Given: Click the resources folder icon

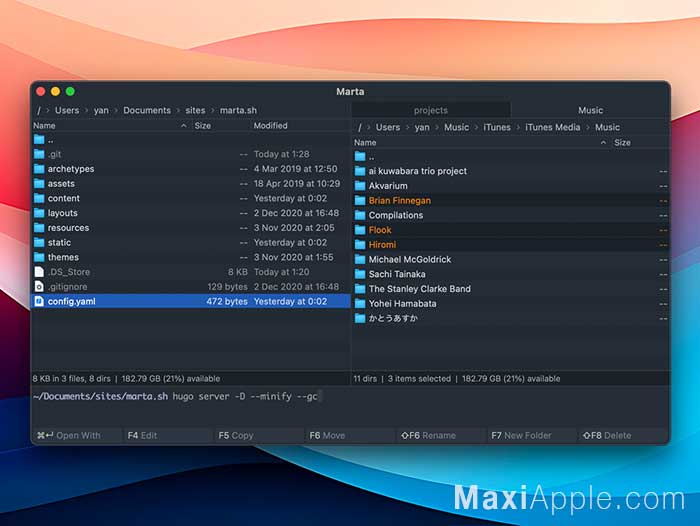Looking at the screenshot, I should coord(39,228).
